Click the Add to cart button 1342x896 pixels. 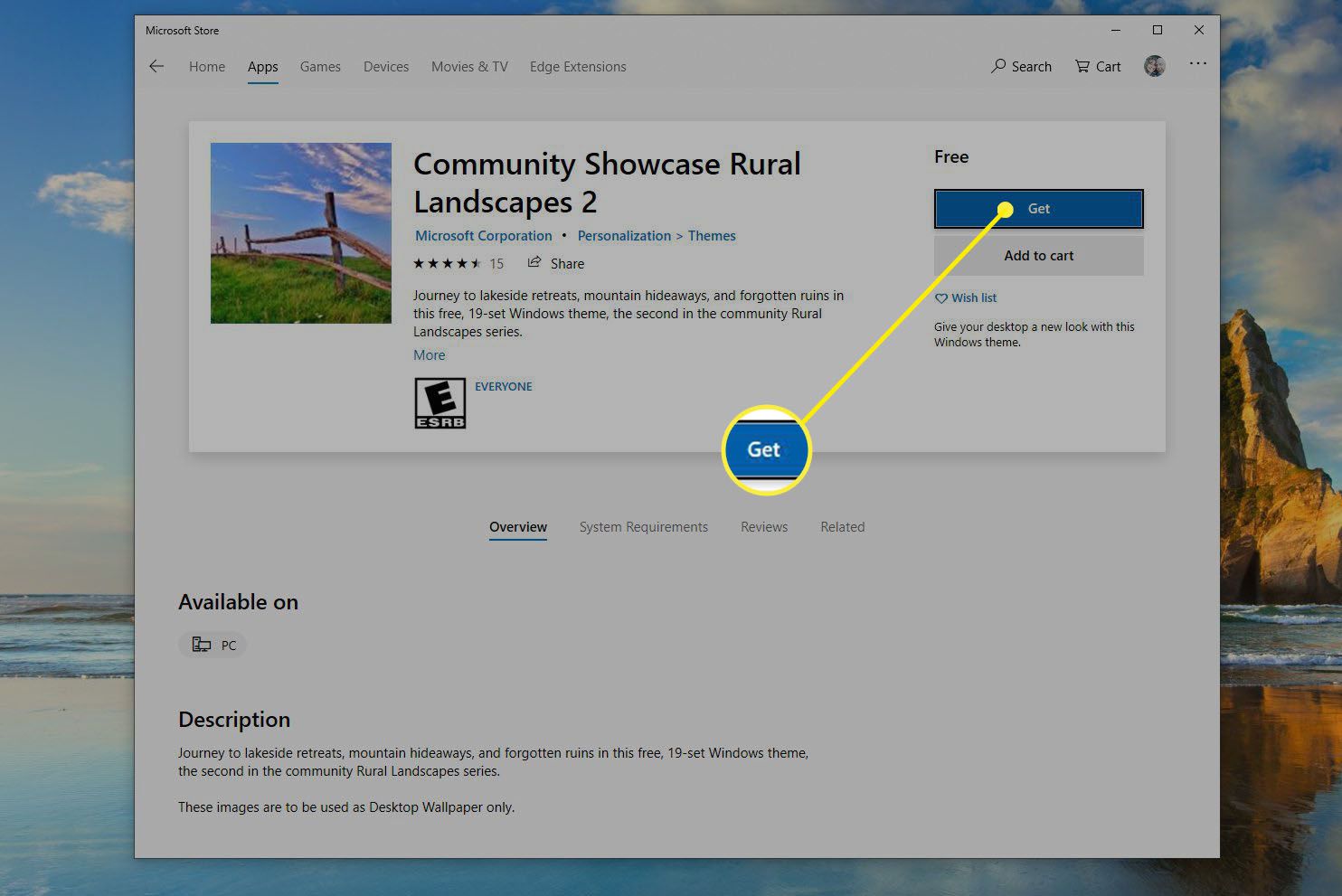tap(1039, 256)
